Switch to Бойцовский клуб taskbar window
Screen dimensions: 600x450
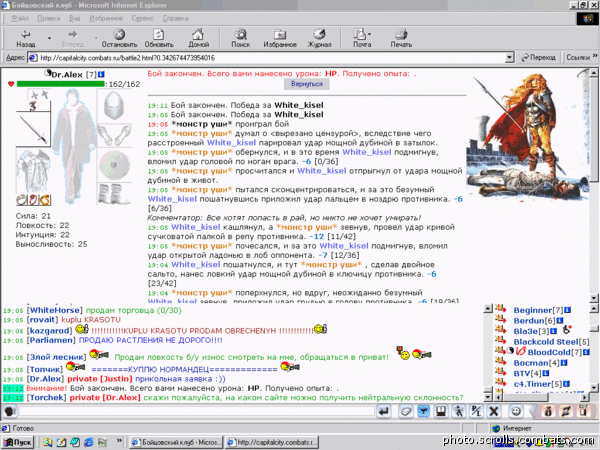point(176,442)
